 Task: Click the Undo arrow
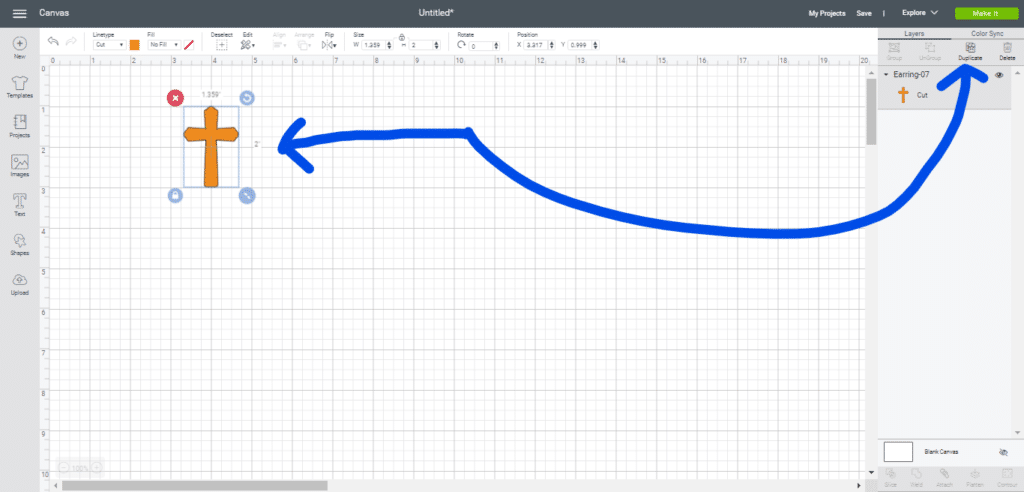pyautogui.click(x=52, y=44)
